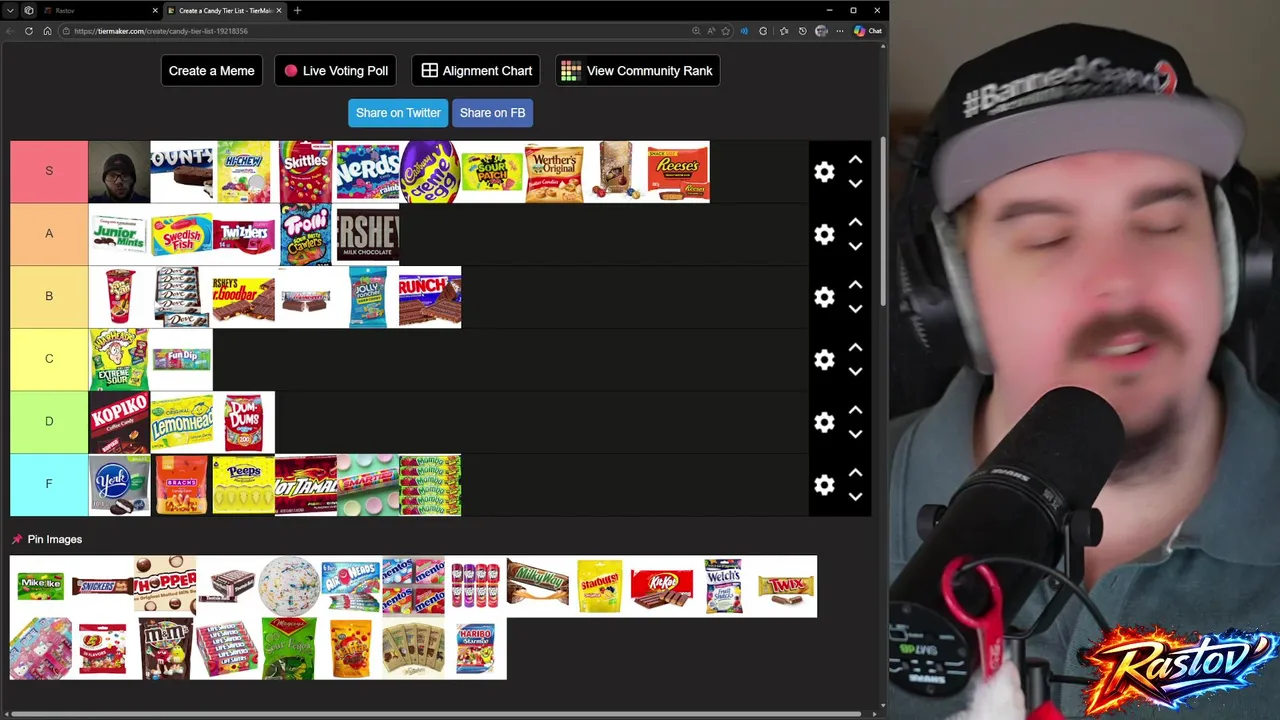Select Hot Tamales in F tier
This screenshot has height=720, width=1280.
(x=305, y=485)
